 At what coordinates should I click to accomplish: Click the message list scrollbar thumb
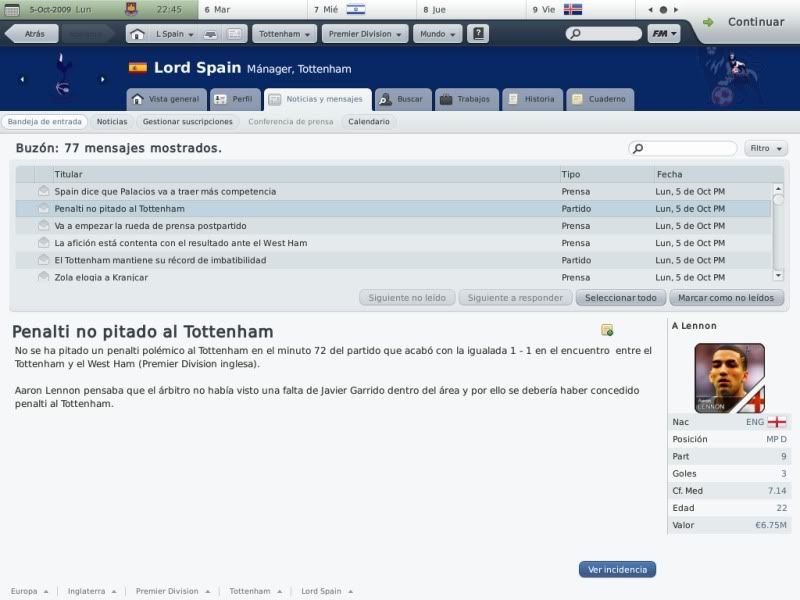(x=778, y=200)
